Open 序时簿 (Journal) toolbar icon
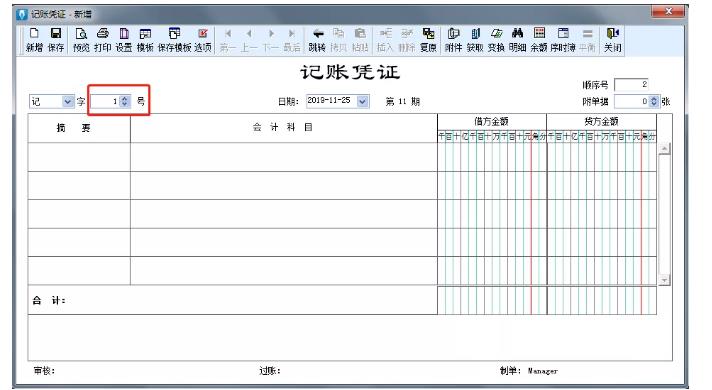This screenshot has height=390, width=712. [x=563, y=39]
